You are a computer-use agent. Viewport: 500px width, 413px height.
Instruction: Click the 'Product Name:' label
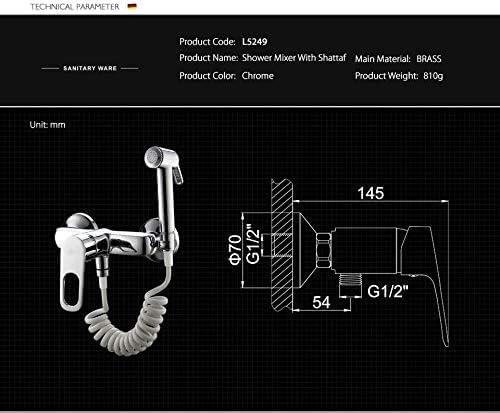pos(209,58)
